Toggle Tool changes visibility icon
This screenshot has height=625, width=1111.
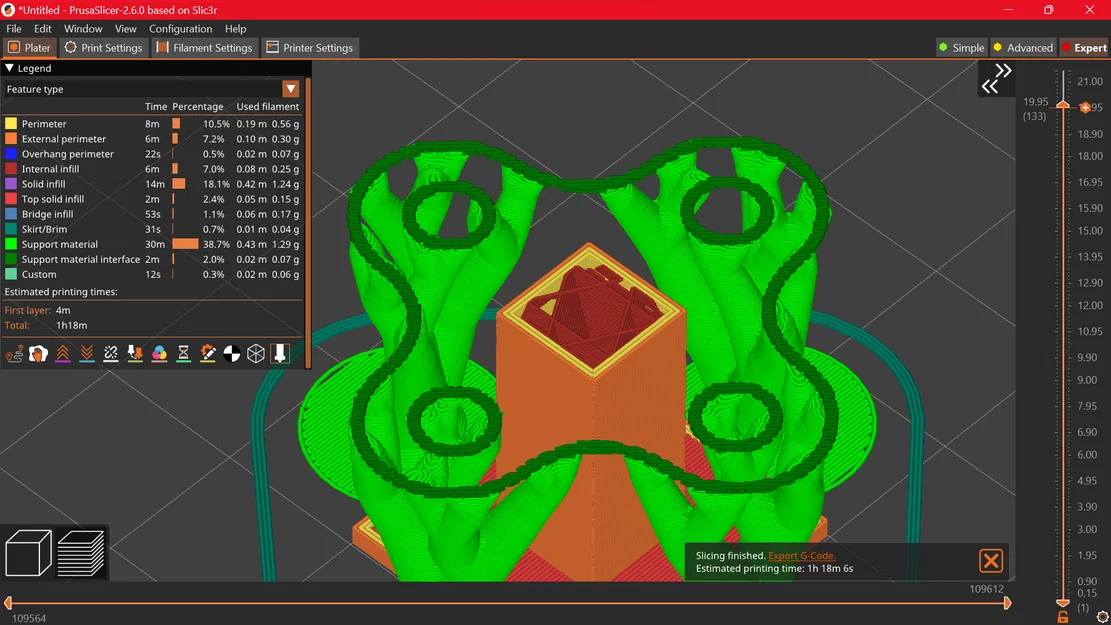click(135, 354)
